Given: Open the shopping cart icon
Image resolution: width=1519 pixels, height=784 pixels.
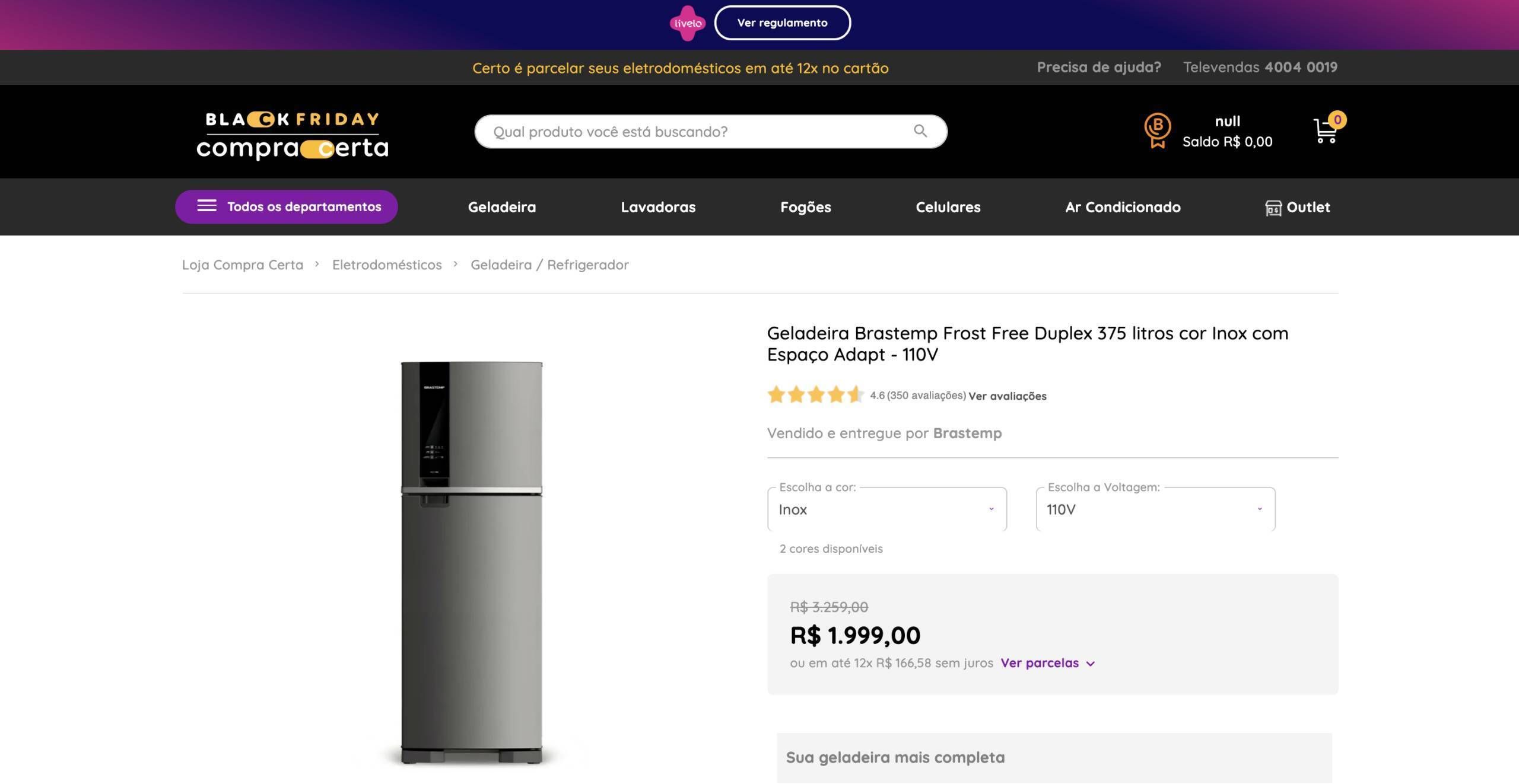Looking at the screenshot, I should point(1325,132).
